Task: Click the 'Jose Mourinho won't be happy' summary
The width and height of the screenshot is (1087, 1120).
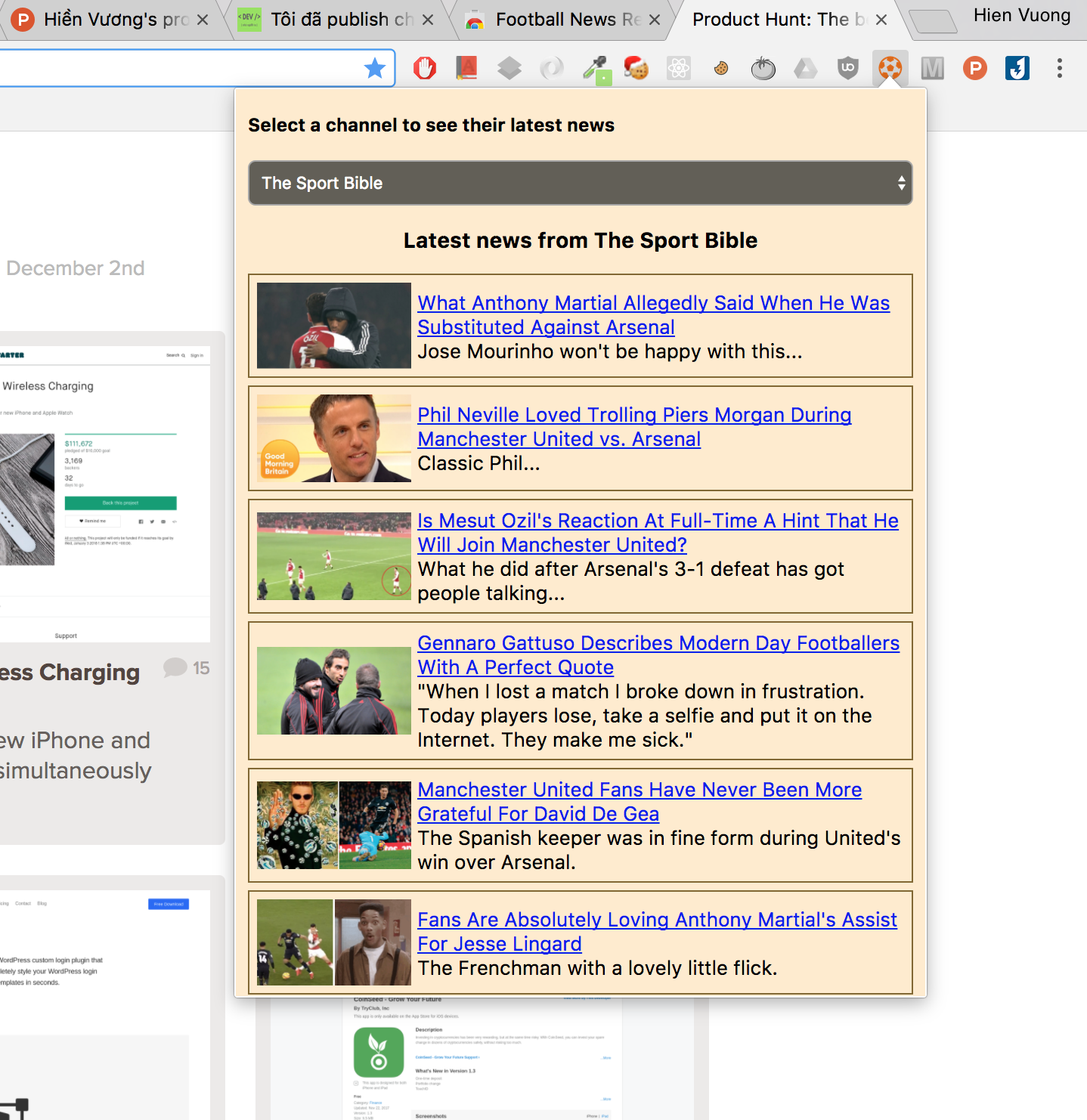Action: click(x=610, y=351)
